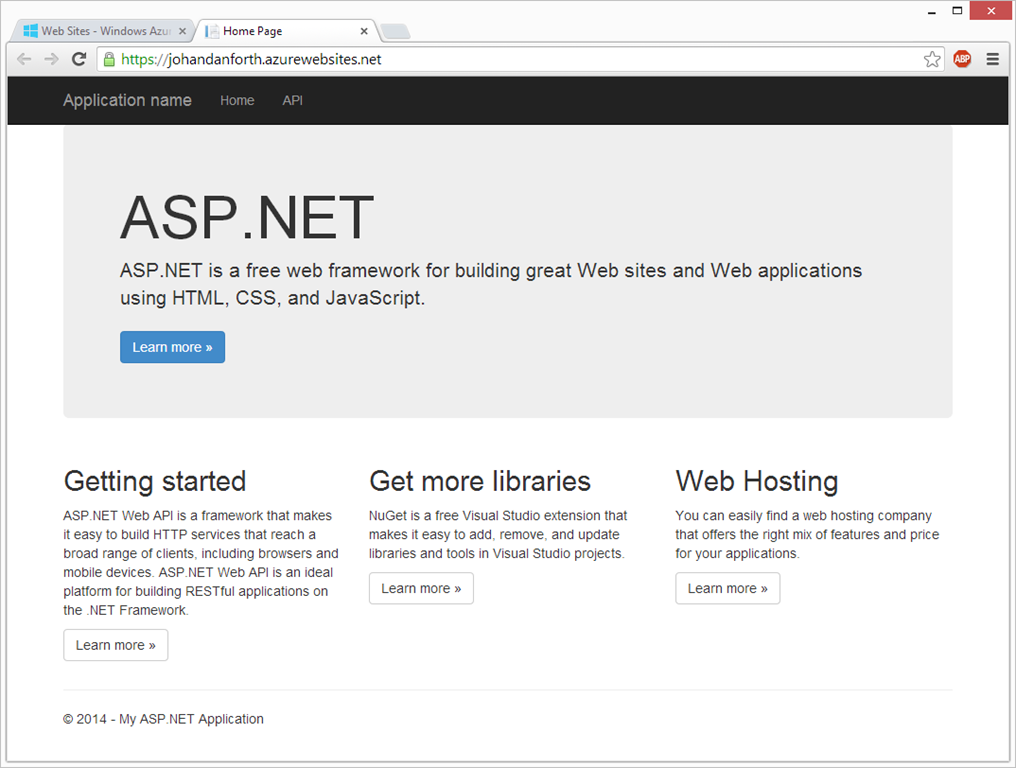Click the large ASP.NET heading
The height and width of the screenshot is (768, 1016).
coord(247,217)
